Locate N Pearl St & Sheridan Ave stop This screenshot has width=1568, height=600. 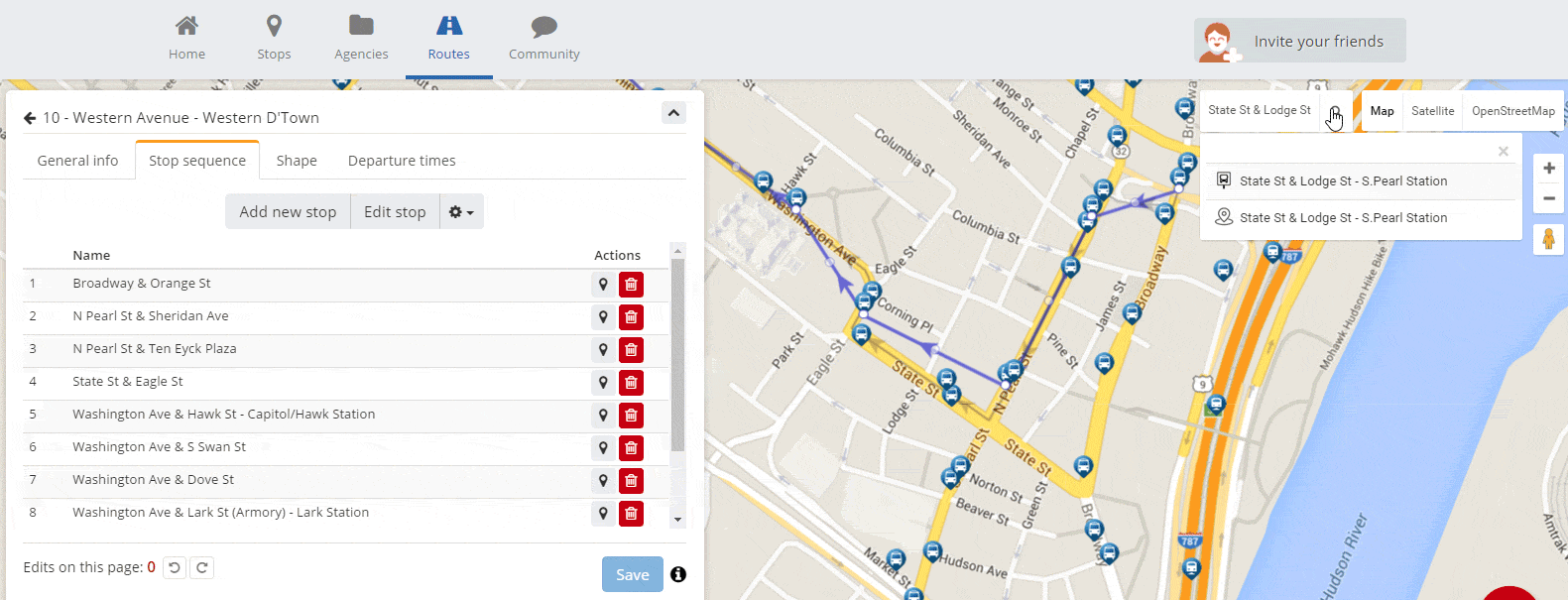603,317
